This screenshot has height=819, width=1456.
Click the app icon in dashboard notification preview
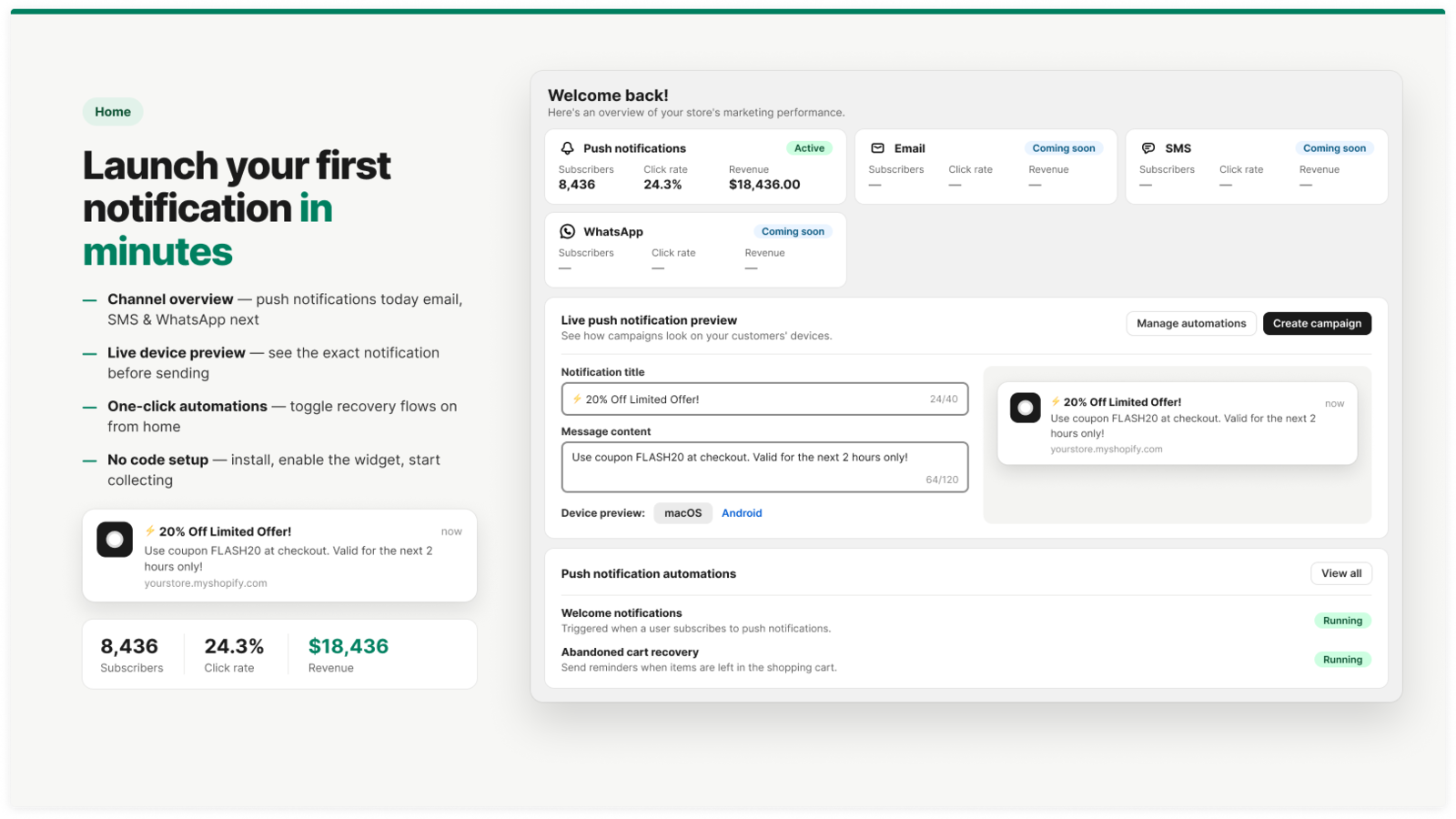pos(1026,408)
